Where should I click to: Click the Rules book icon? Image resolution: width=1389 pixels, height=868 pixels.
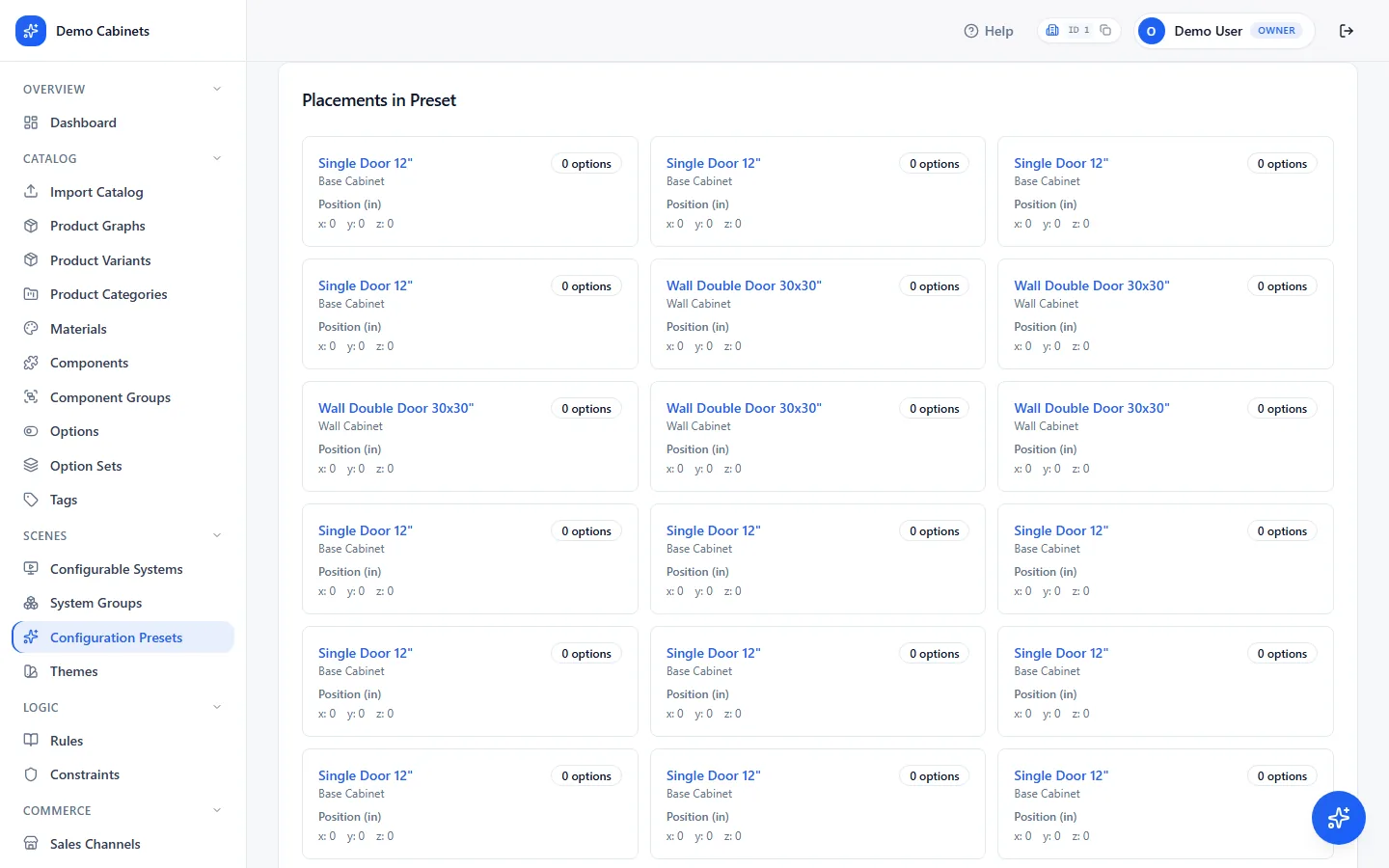(31, 740)
